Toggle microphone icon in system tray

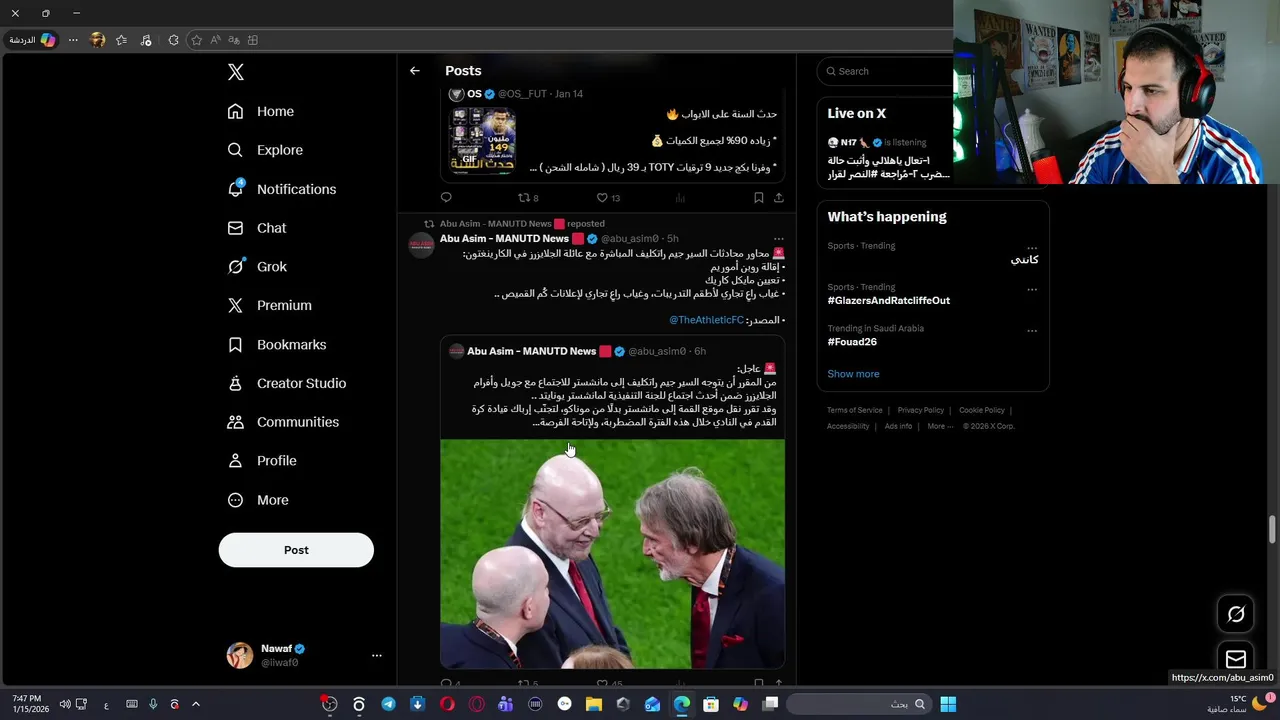[x=153, y=704]
